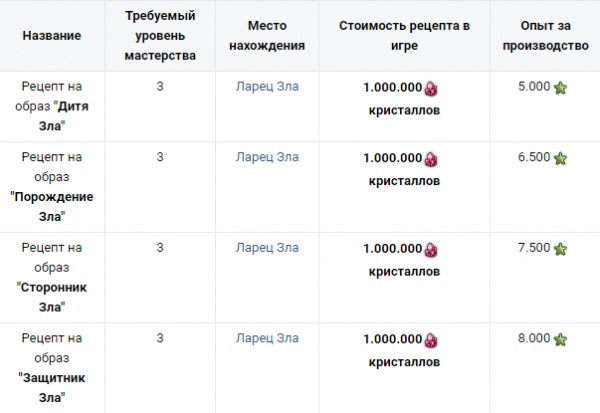The height and width of the screenshot is (413, 600).
Task: Click green star icon next to 6.500
Action: (560, 157)
